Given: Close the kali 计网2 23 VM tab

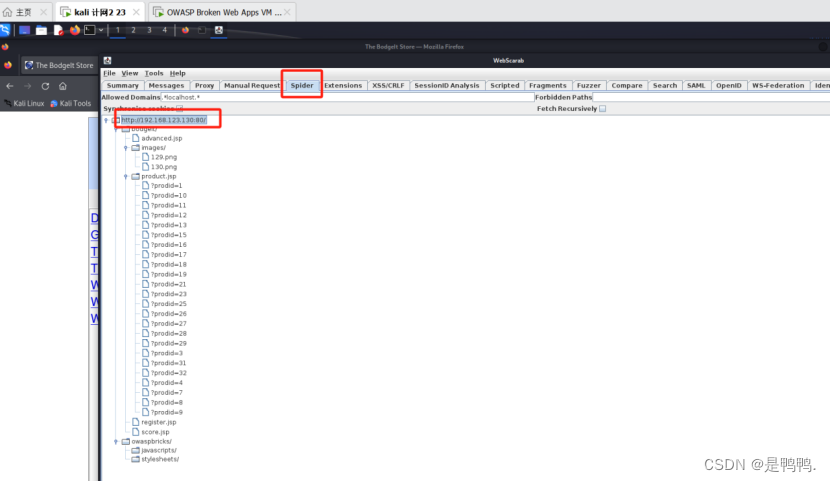Looking at the screenshot, I should point(136,12).
